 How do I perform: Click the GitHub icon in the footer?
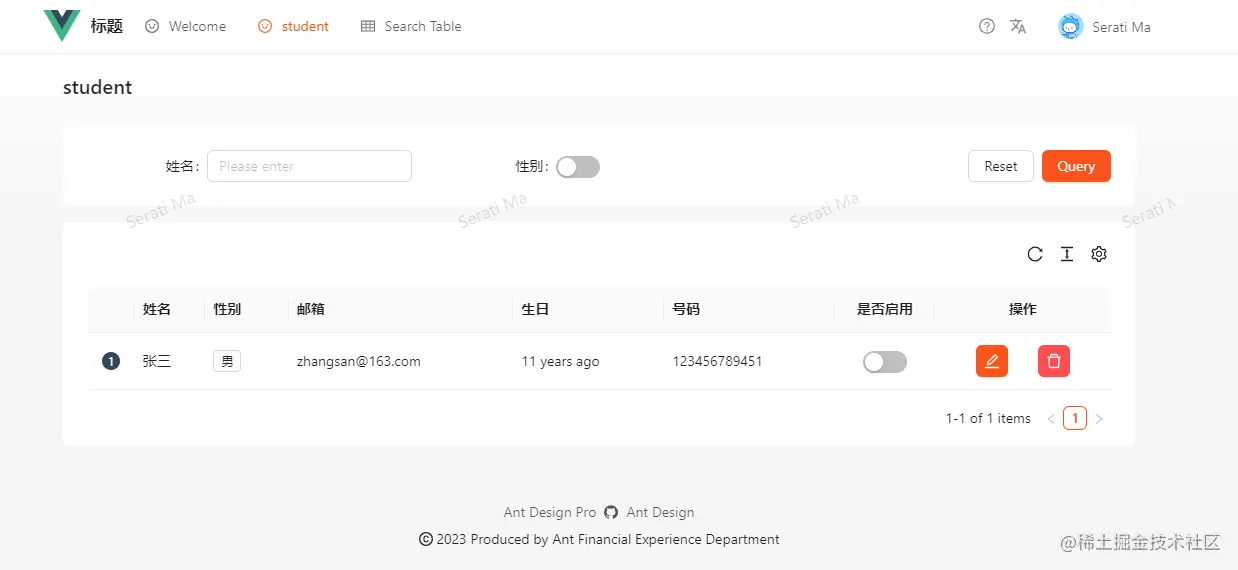612,512
